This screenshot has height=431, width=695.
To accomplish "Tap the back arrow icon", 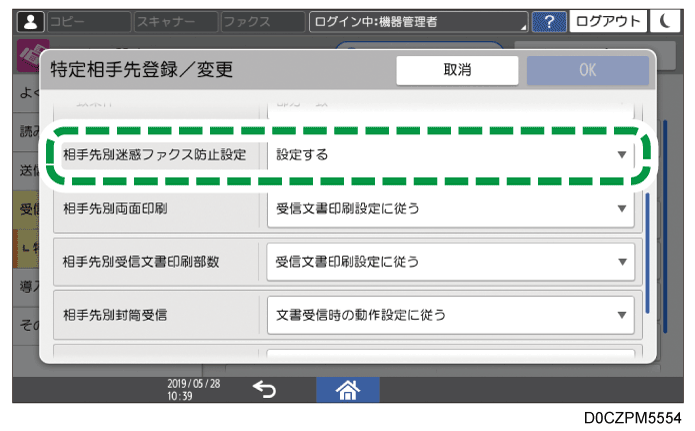I will coord(264,390).
